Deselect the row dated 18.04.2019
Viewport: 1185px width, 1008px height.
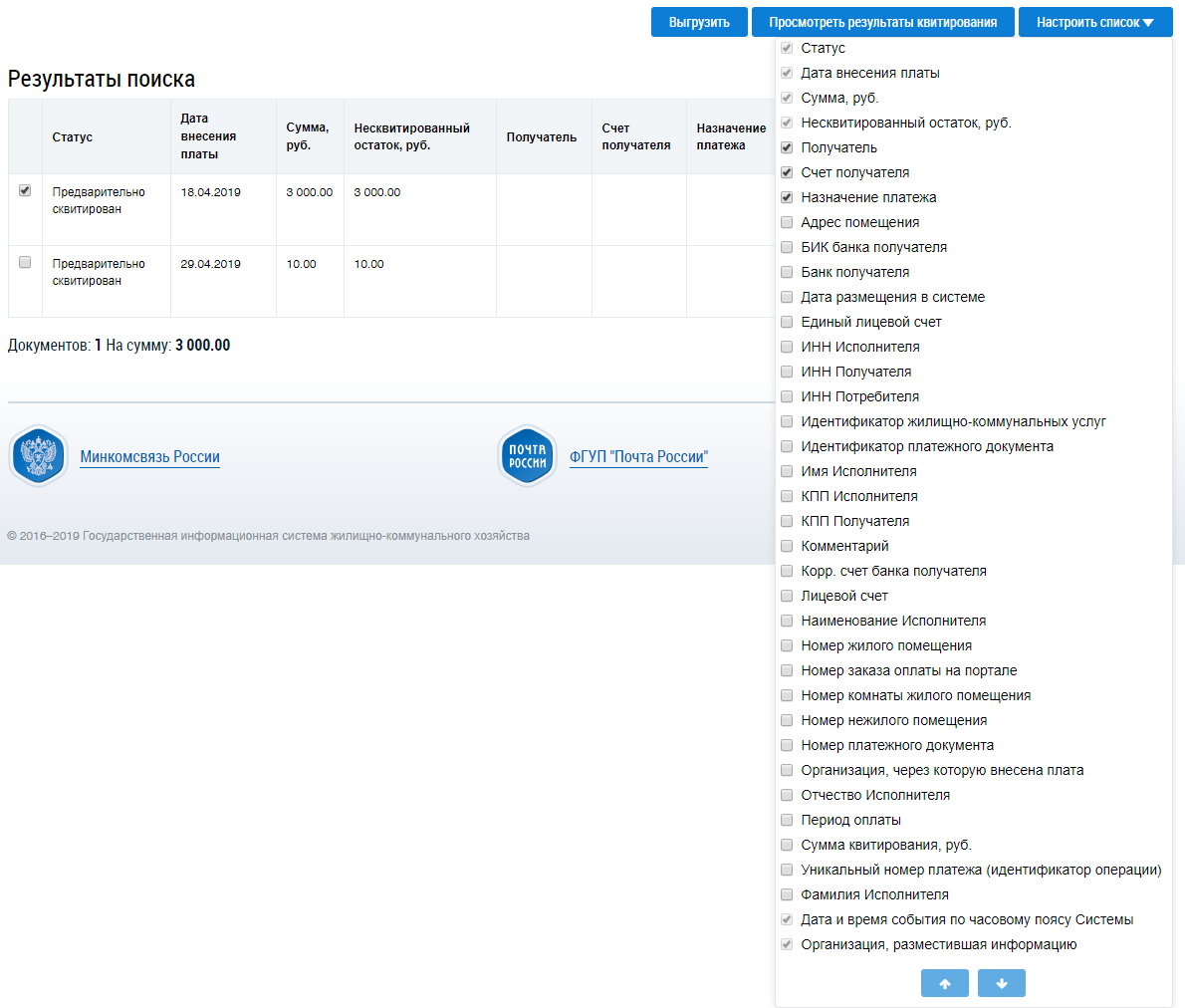point(25,190)
